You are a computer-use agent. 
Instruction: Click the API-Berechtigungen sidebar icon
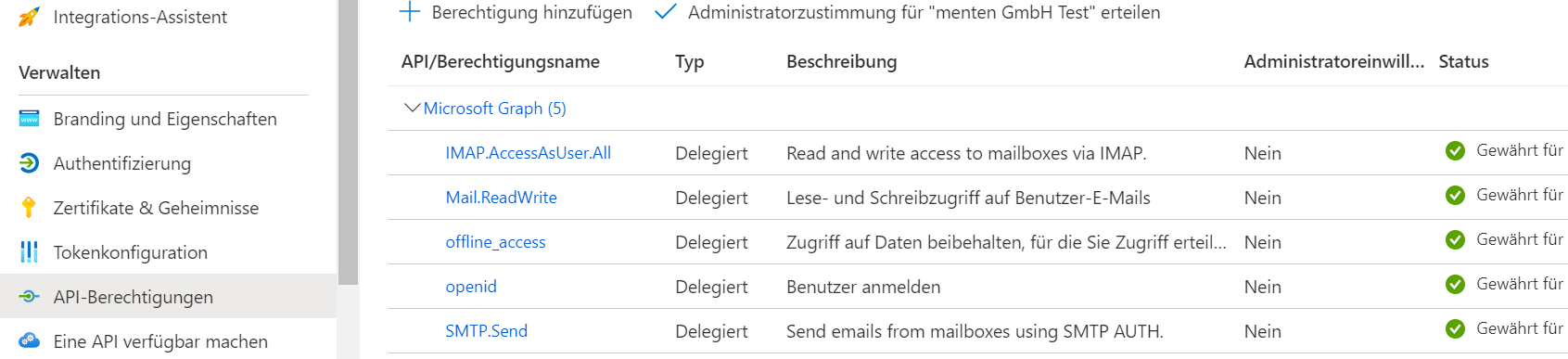click(29, 297)
